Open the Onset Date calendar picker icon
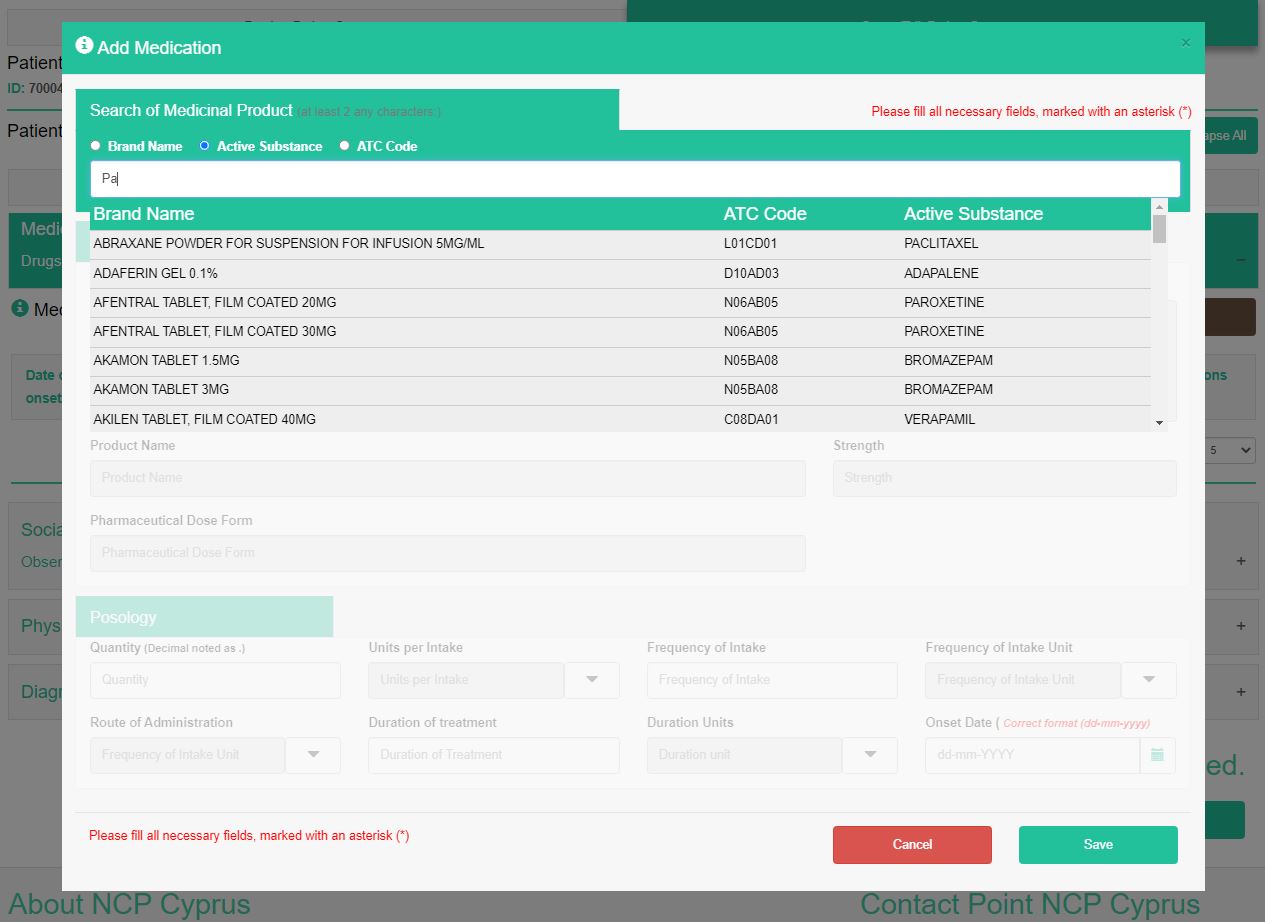Viewport: 1265px width, 922px height. pos(1157,755)
